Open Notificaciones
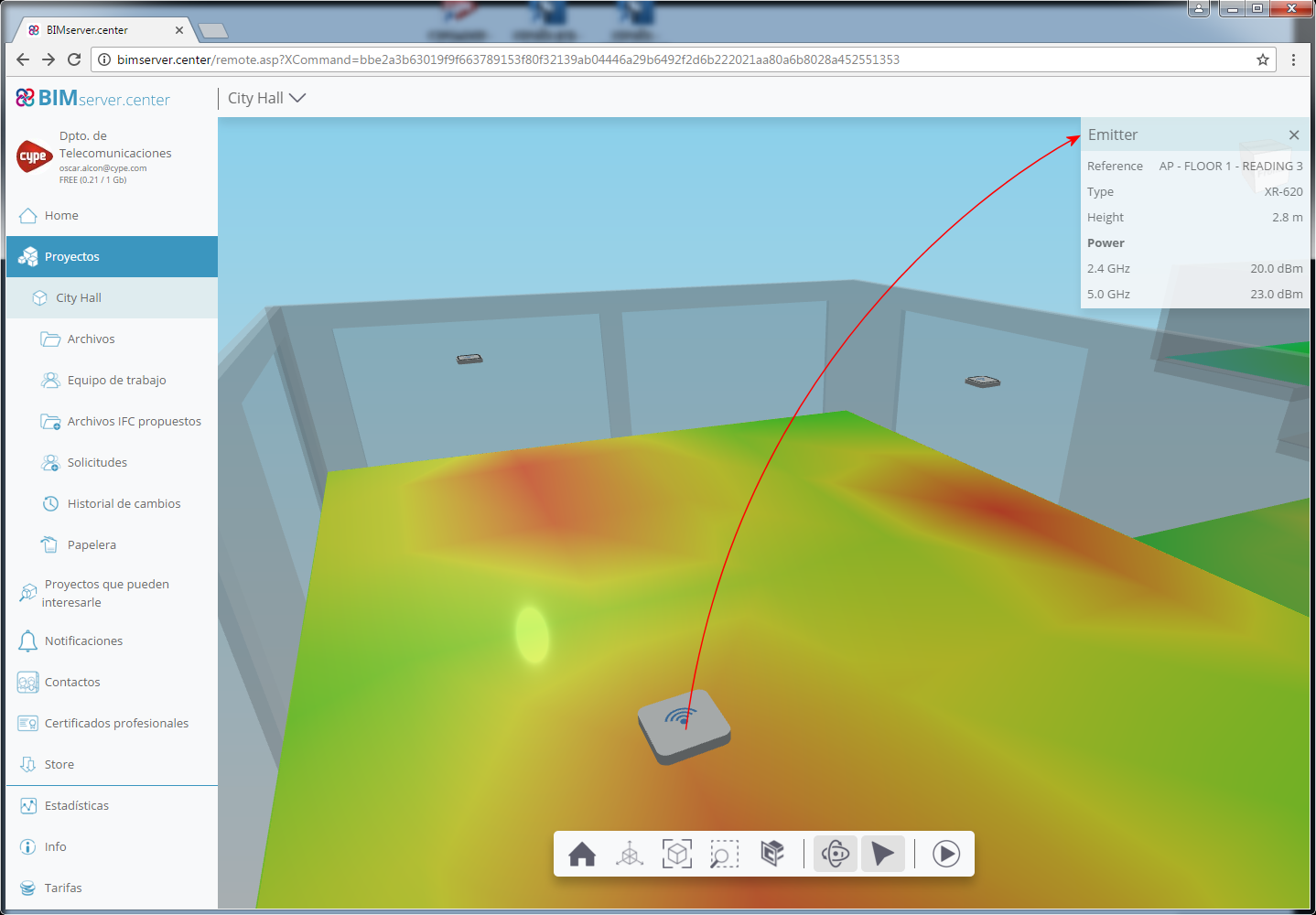The height and width of the screenshot is (915, 1316). pos(112,641)
